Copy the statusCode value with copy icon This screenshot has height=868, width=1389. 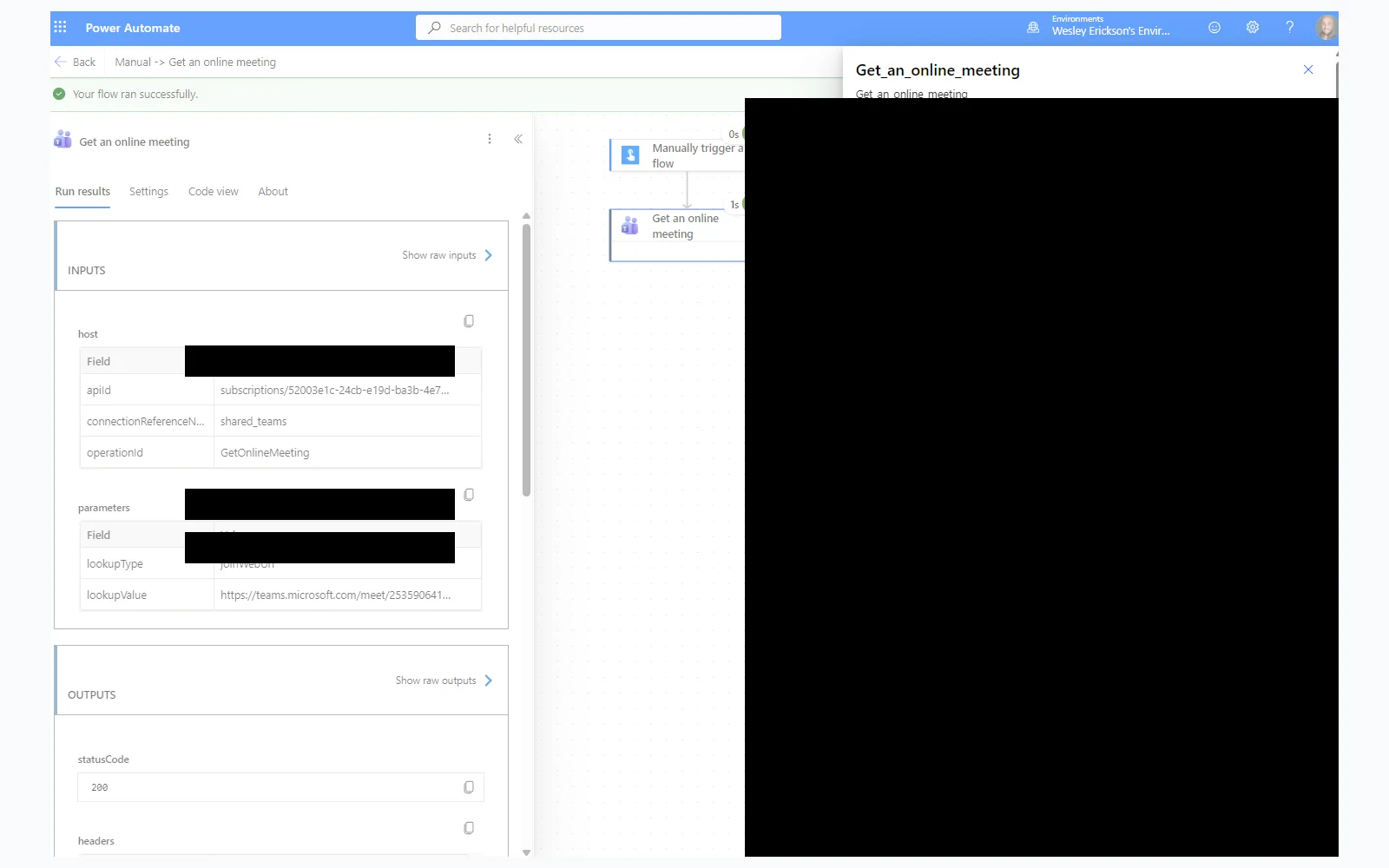(x=469, y=787)
